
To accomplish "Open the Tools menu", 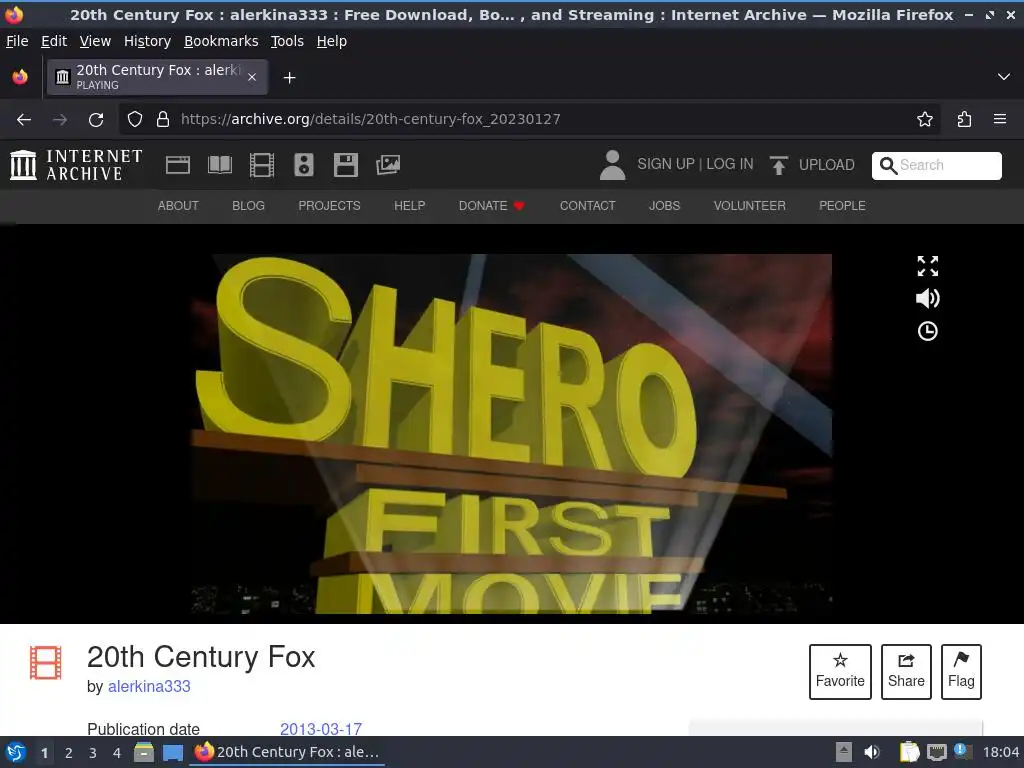I will pos(287,41).
